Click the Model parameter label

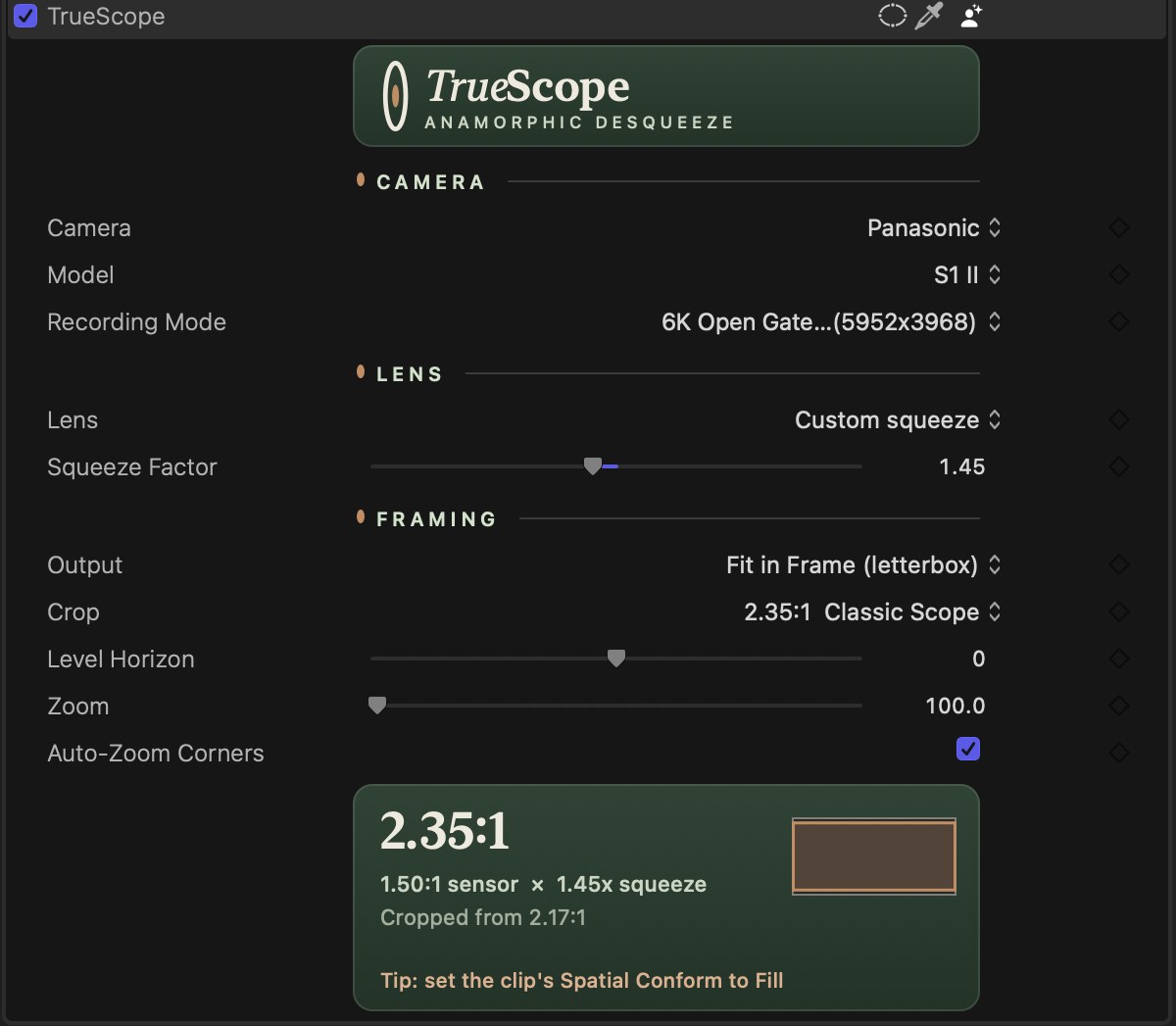[x=80, y=274]
